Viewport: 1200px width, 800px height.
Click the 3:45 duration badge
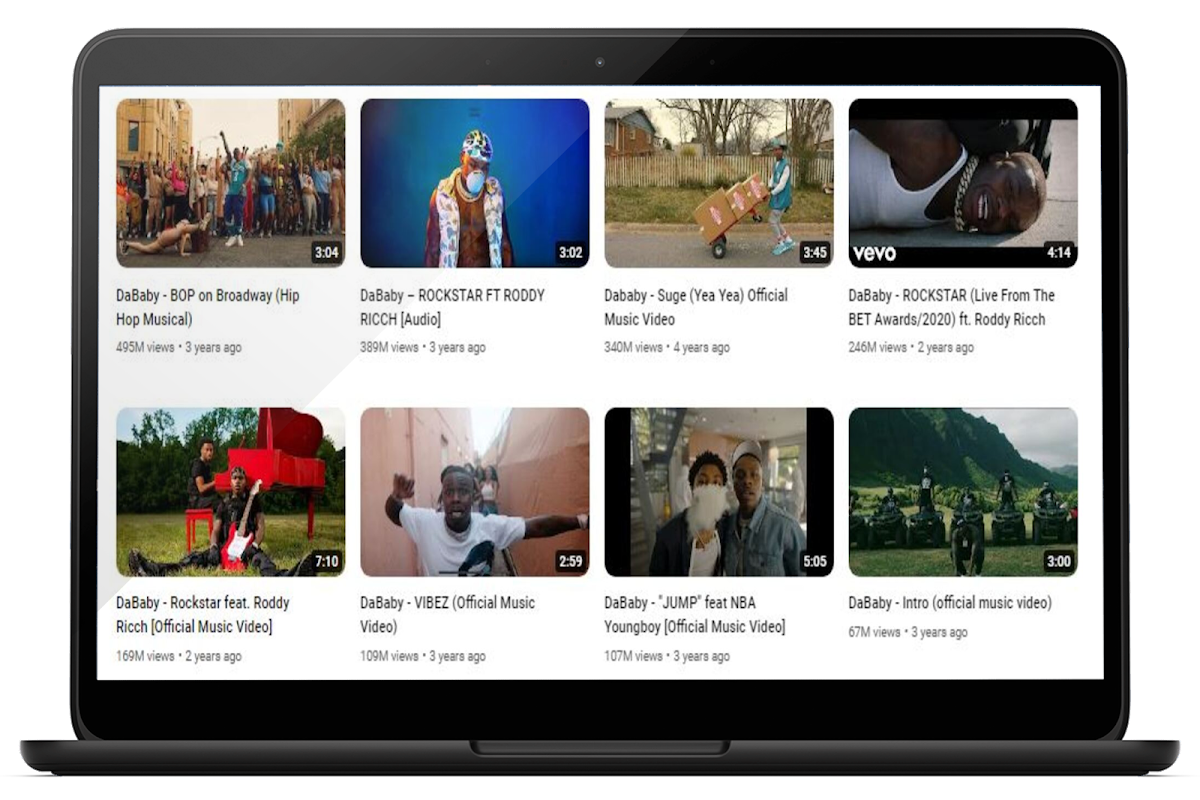(815, 253)
